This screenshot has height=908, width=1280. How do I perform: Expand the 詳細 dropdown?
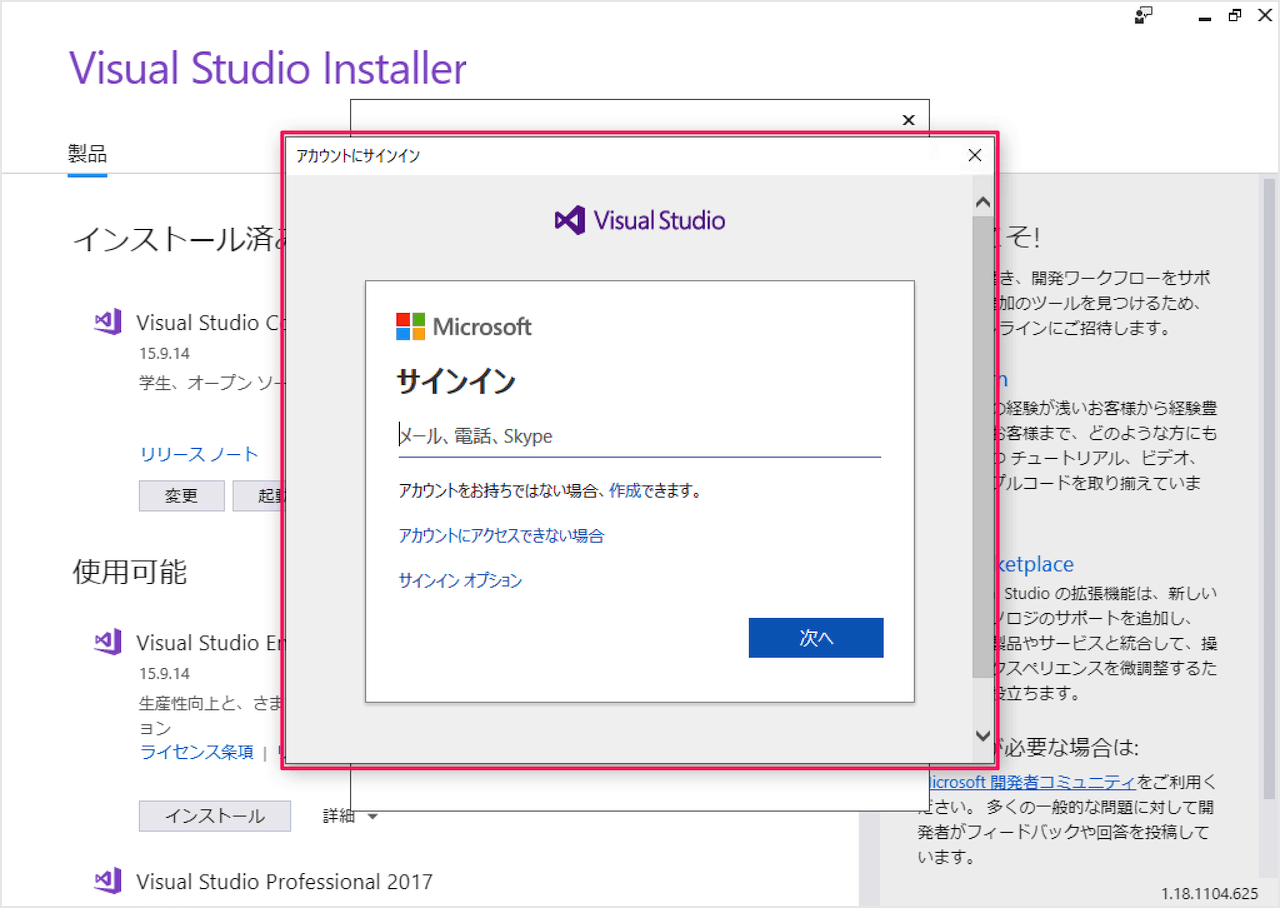[x=350, y=816]
